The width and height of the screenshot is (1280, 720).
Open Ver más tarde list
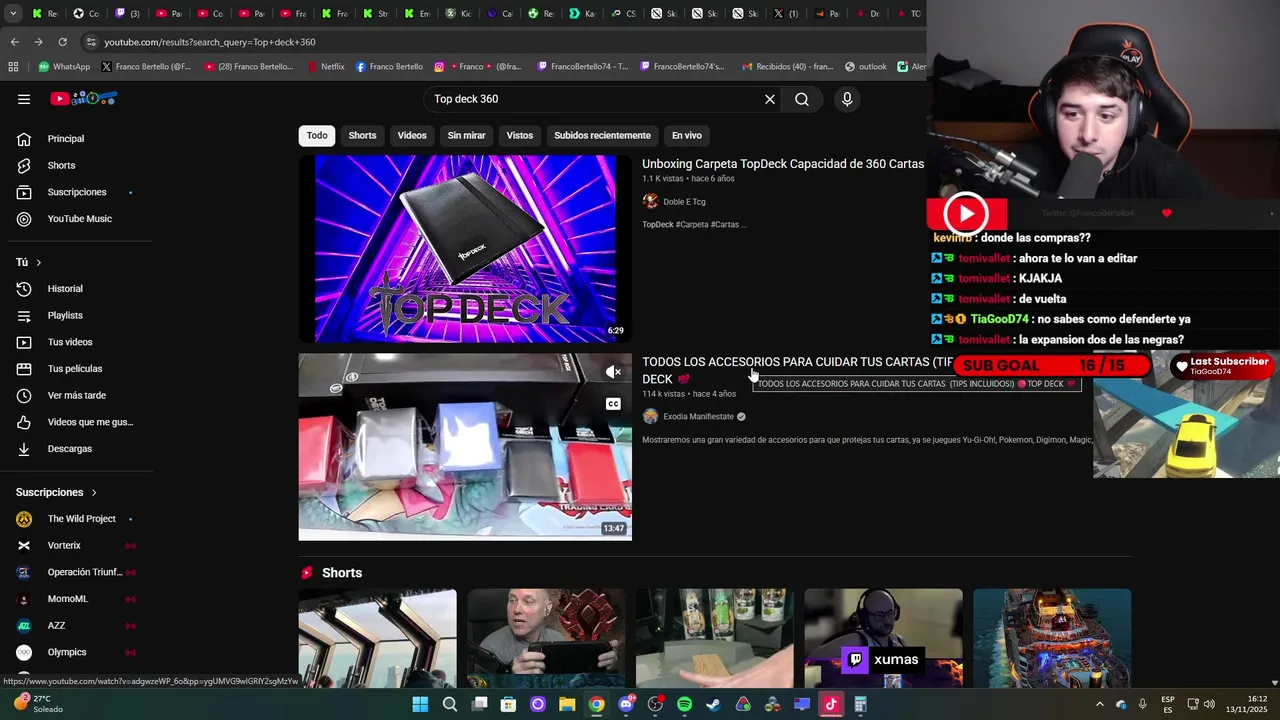[76, 395]
